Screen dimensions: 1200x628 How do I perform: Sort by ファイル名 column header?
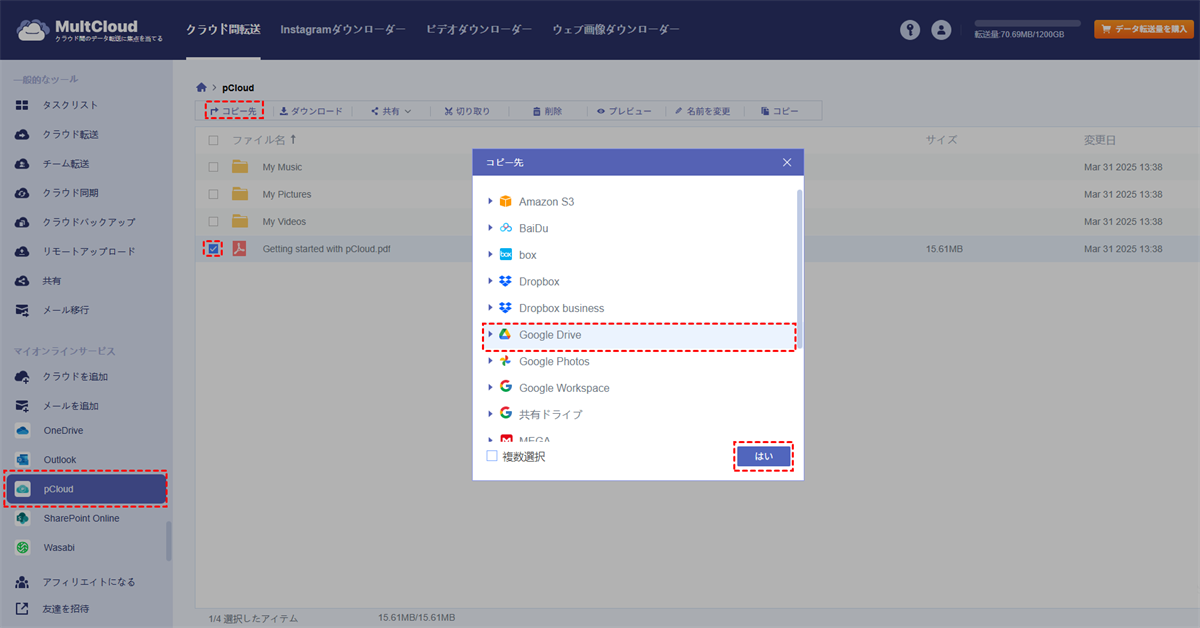point(266,140)
